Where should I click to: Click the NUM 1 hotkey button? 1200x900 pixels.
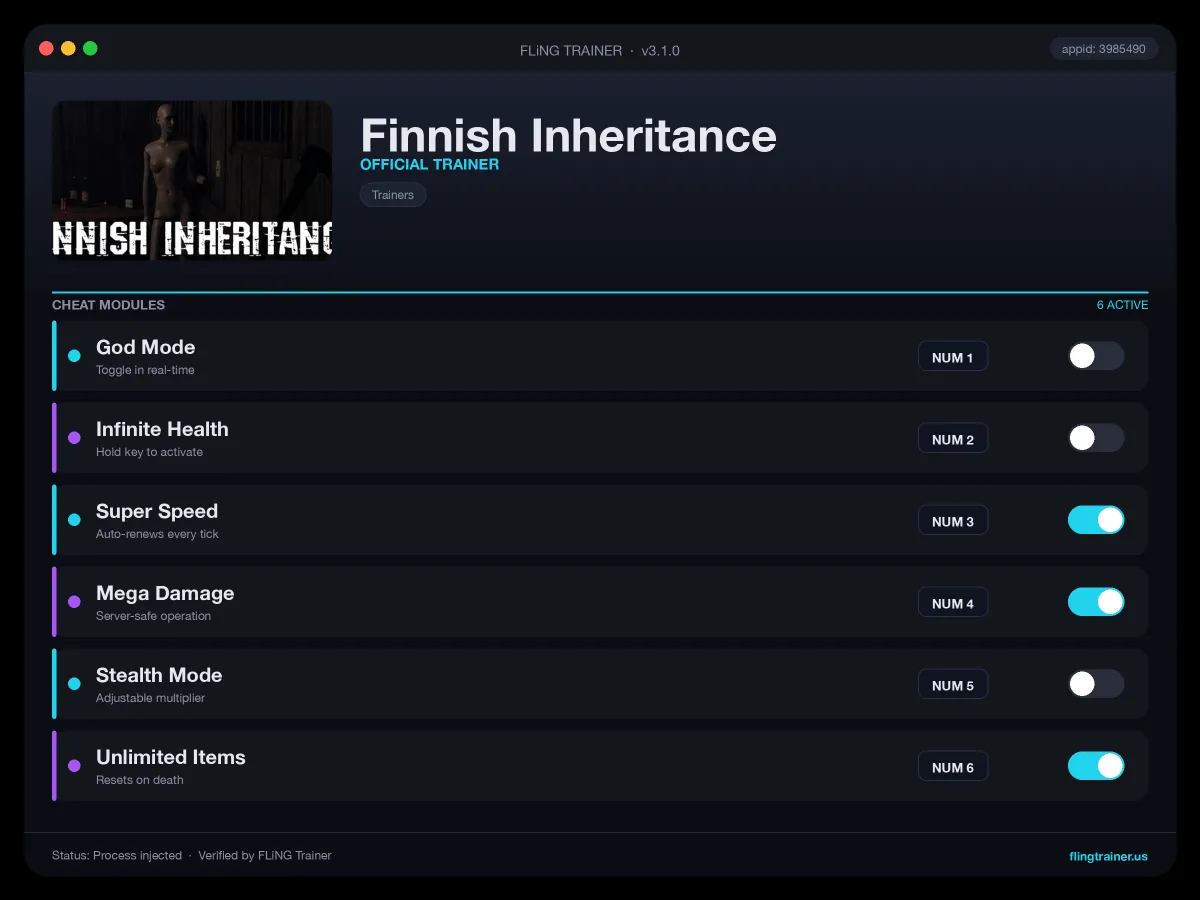point(953,357)
